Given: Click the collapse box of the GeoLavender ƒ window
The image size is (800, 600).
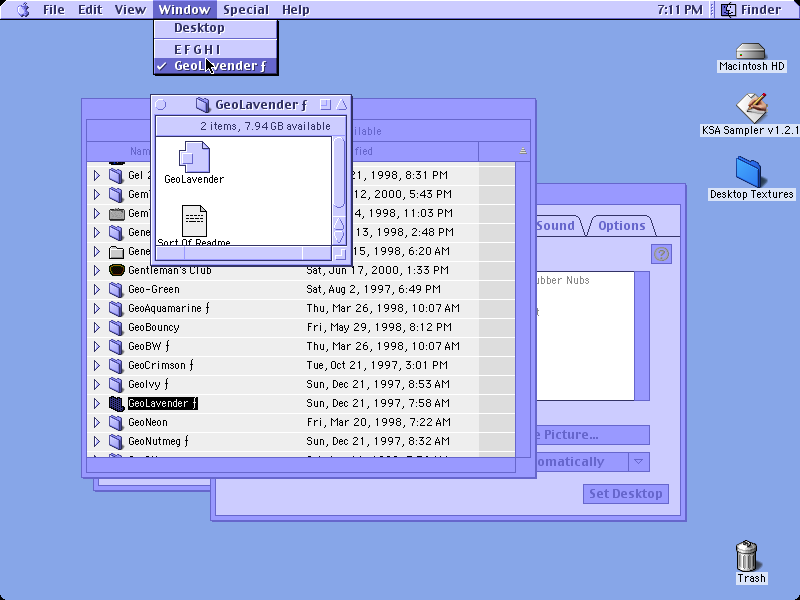Looking at the screenshot, I should [341, 105].
